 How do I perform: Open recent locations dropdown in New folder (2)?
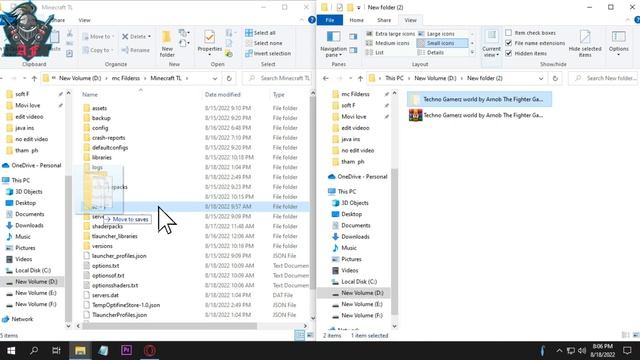coord(350,78)
